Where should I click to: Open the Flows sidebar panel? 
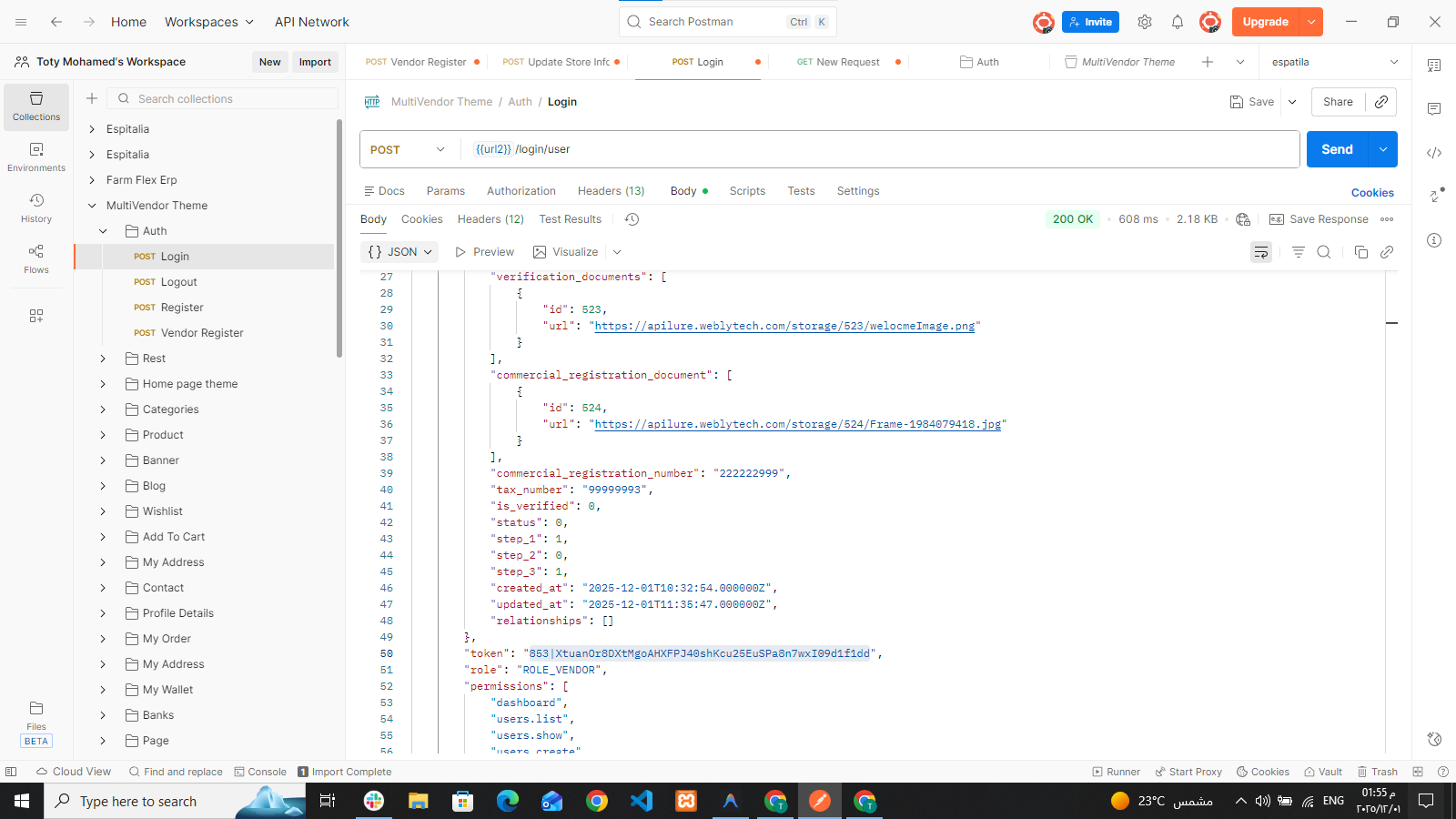click(36, 258)
